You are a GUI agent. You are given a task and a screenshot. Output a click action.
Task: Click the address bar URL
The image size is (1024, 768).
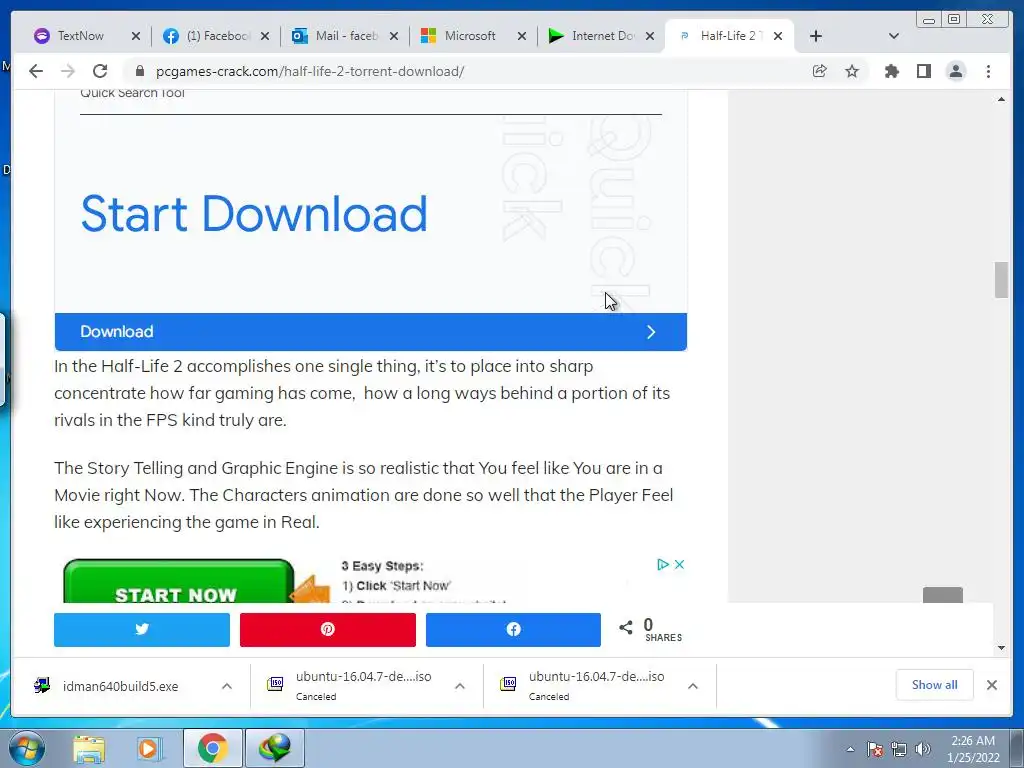click(x=310, y=71)
